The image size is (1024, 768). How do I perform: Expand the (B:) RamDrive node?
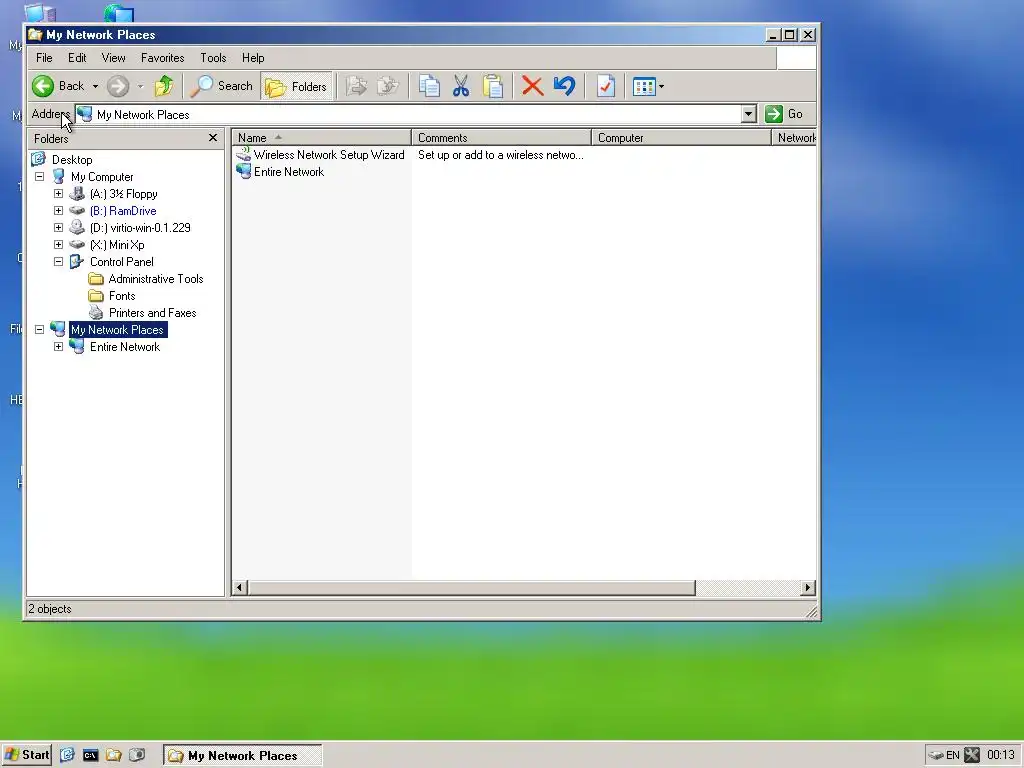click(59, 211)
